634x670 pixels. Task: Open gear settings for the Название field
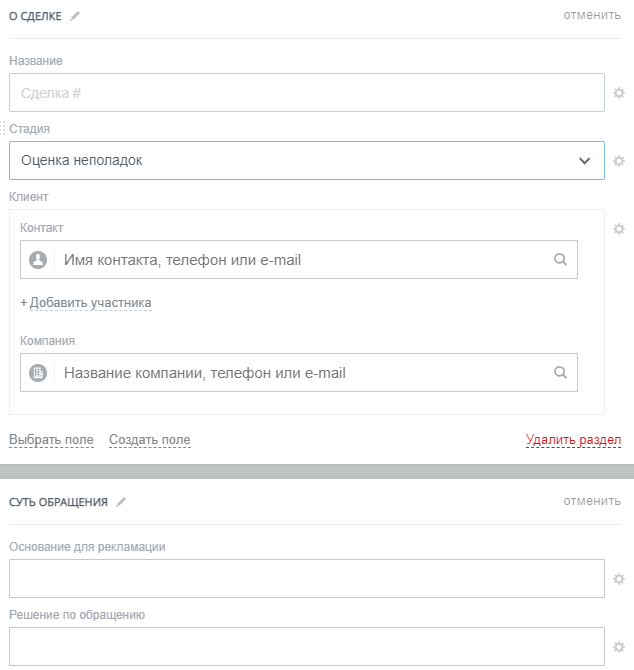click(x=619, y=93)
